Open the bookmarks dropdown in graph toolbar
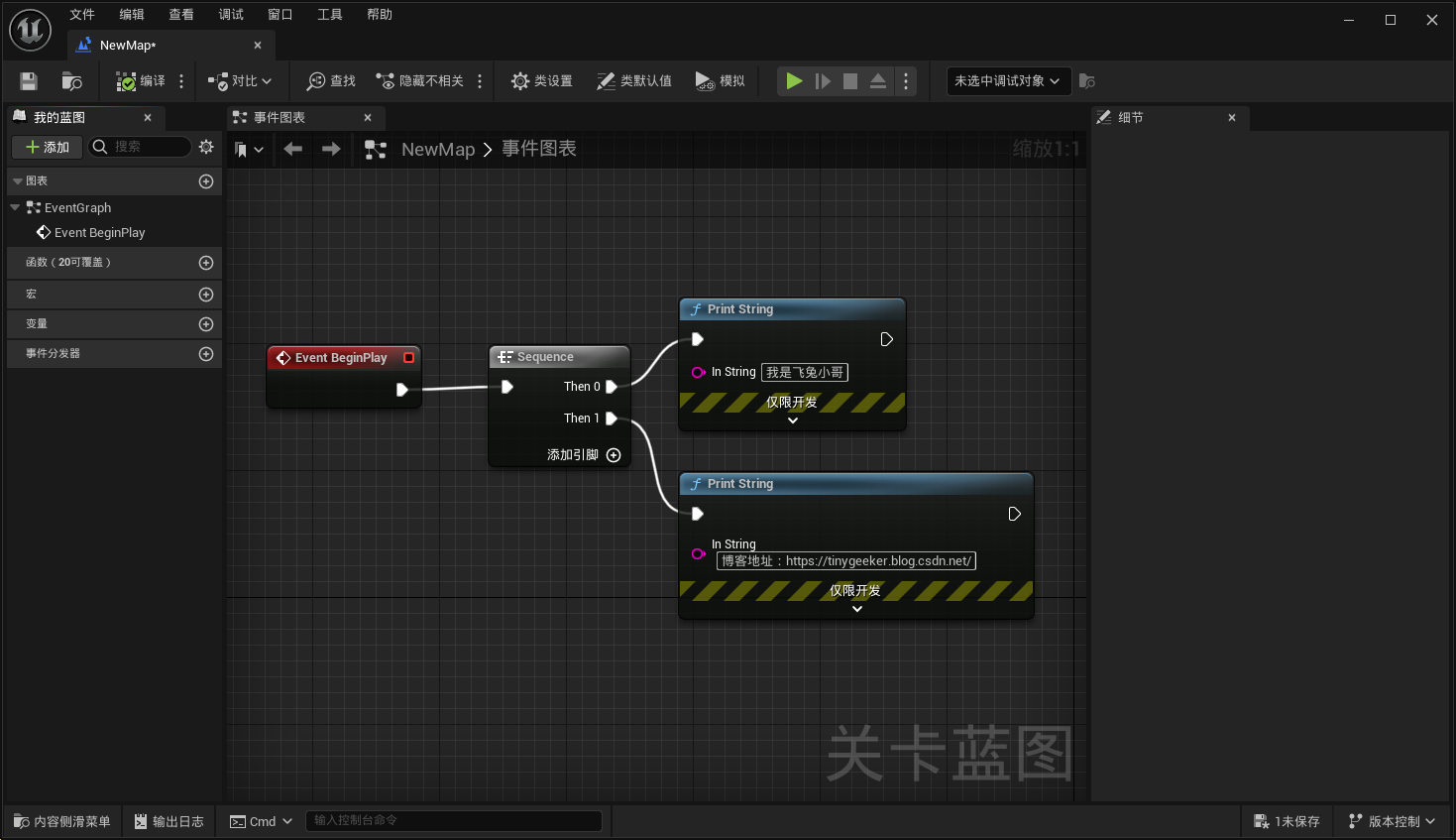The height and width of the screenshot is (840, 1456). (249, 150)
